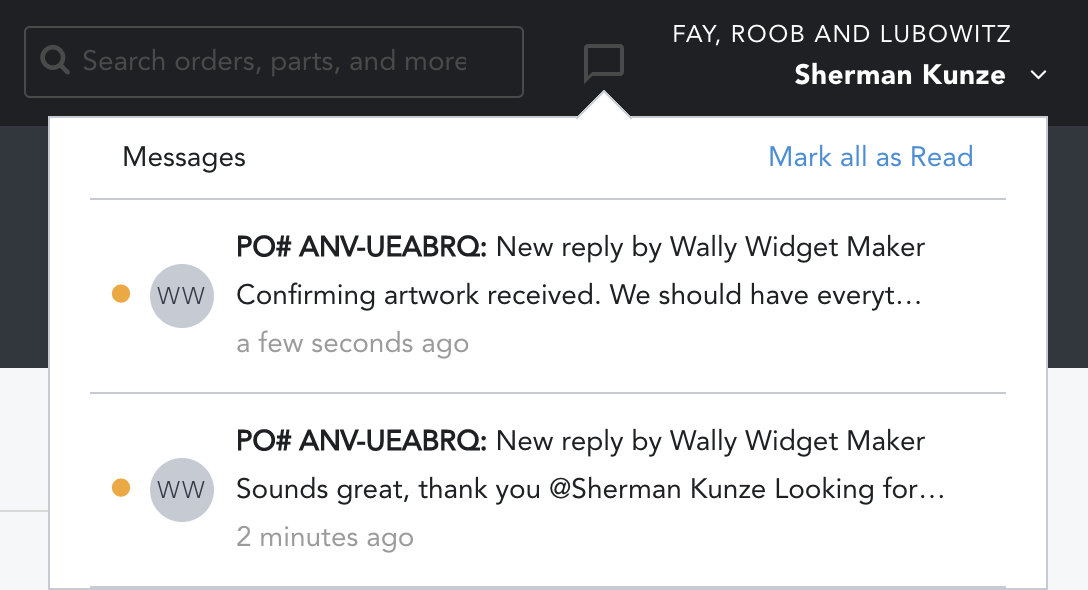Viewport: 1088px width, 590px height.
Task: Click WW avatar beside Confirming artwork message
Action: [x=181, y=296]
